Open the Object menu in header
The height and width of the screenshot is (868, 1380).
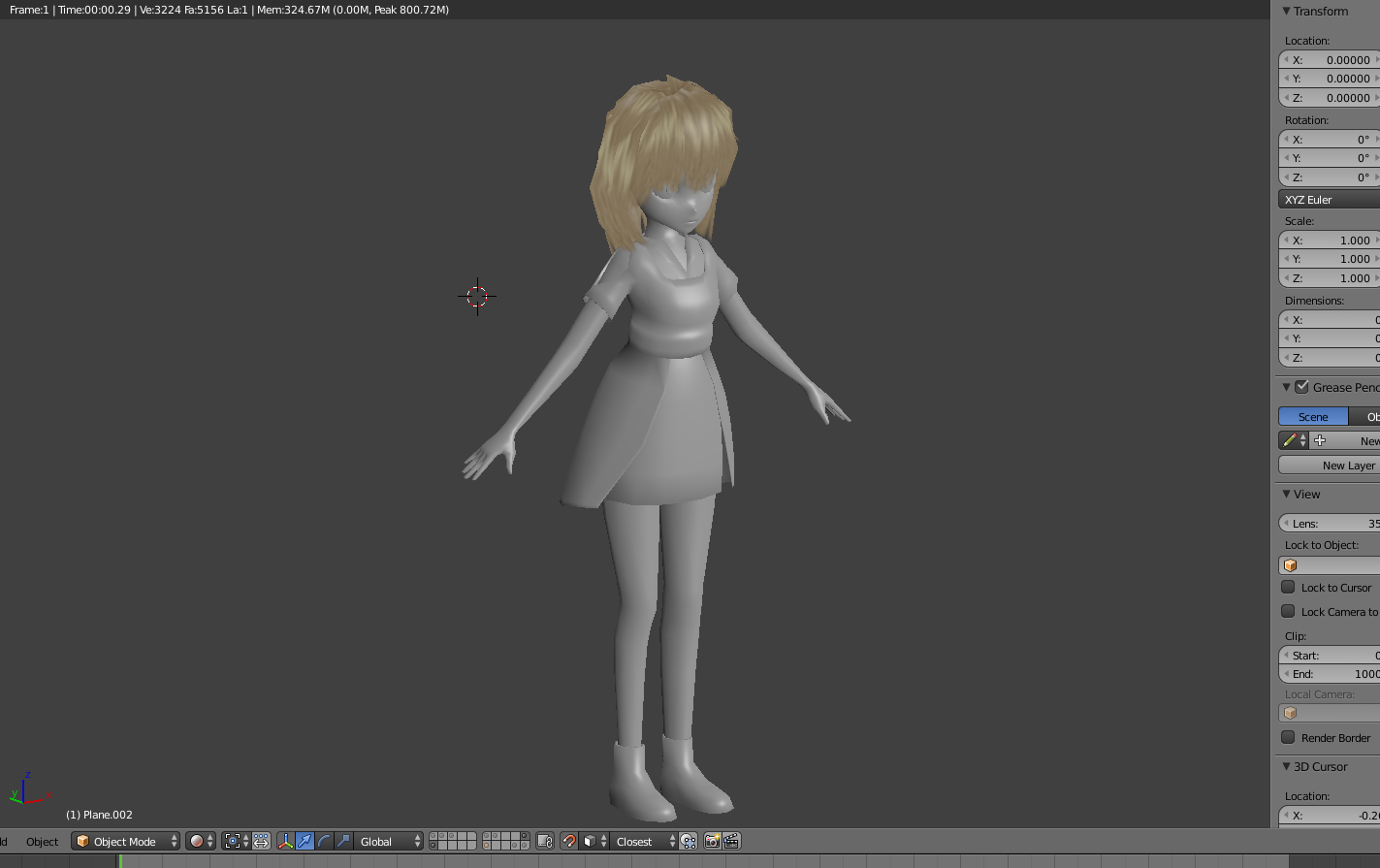[x=43, y=841]
